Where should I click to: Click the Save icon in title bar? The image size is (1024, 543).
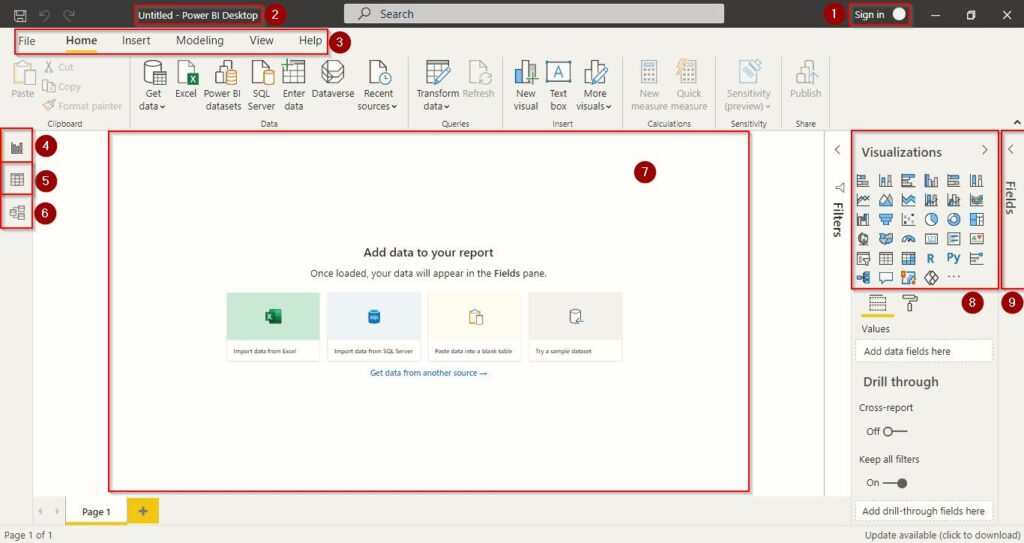tap(20, 14)
